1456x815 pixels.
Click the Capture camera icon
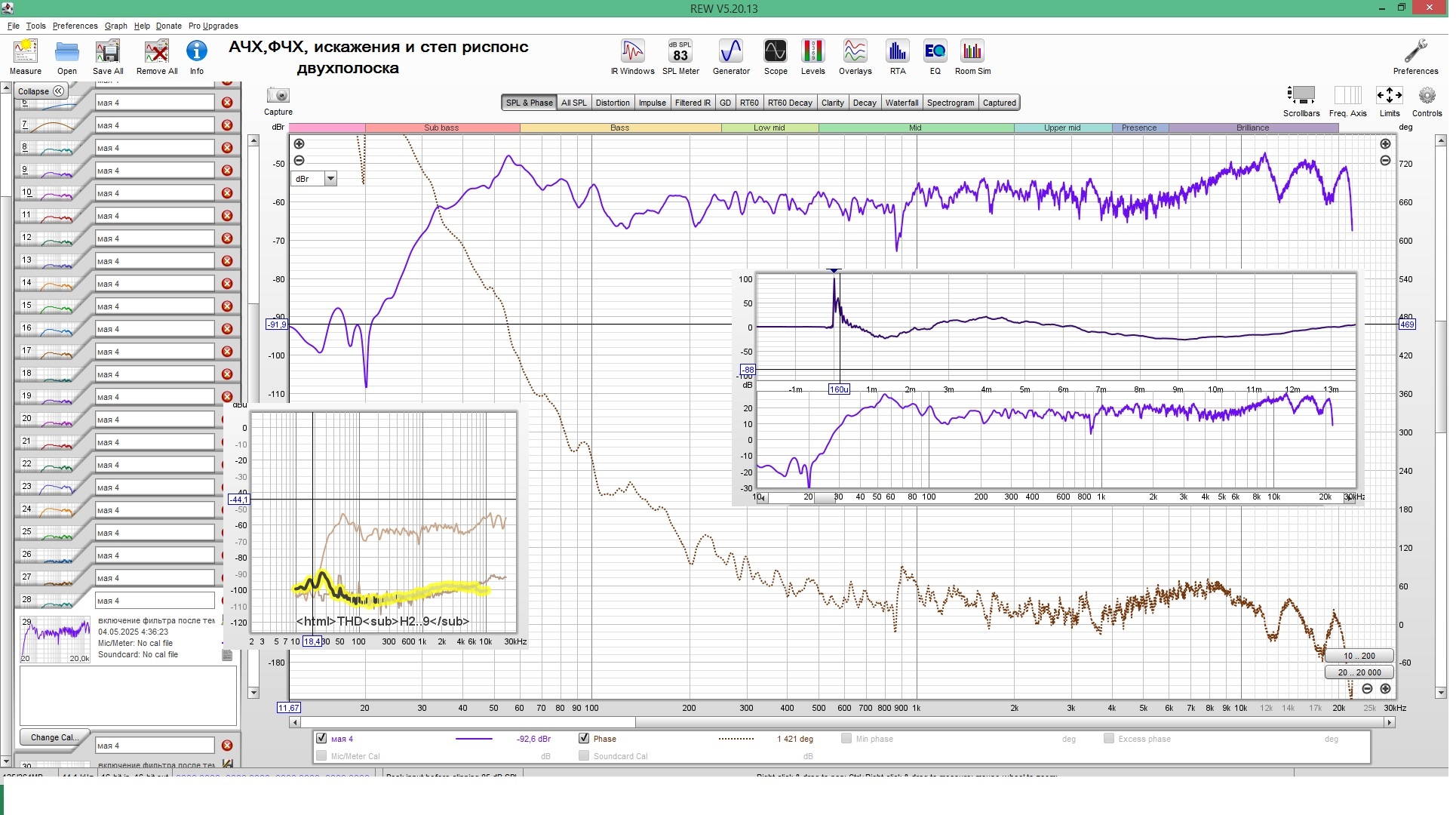coord(278,96)
